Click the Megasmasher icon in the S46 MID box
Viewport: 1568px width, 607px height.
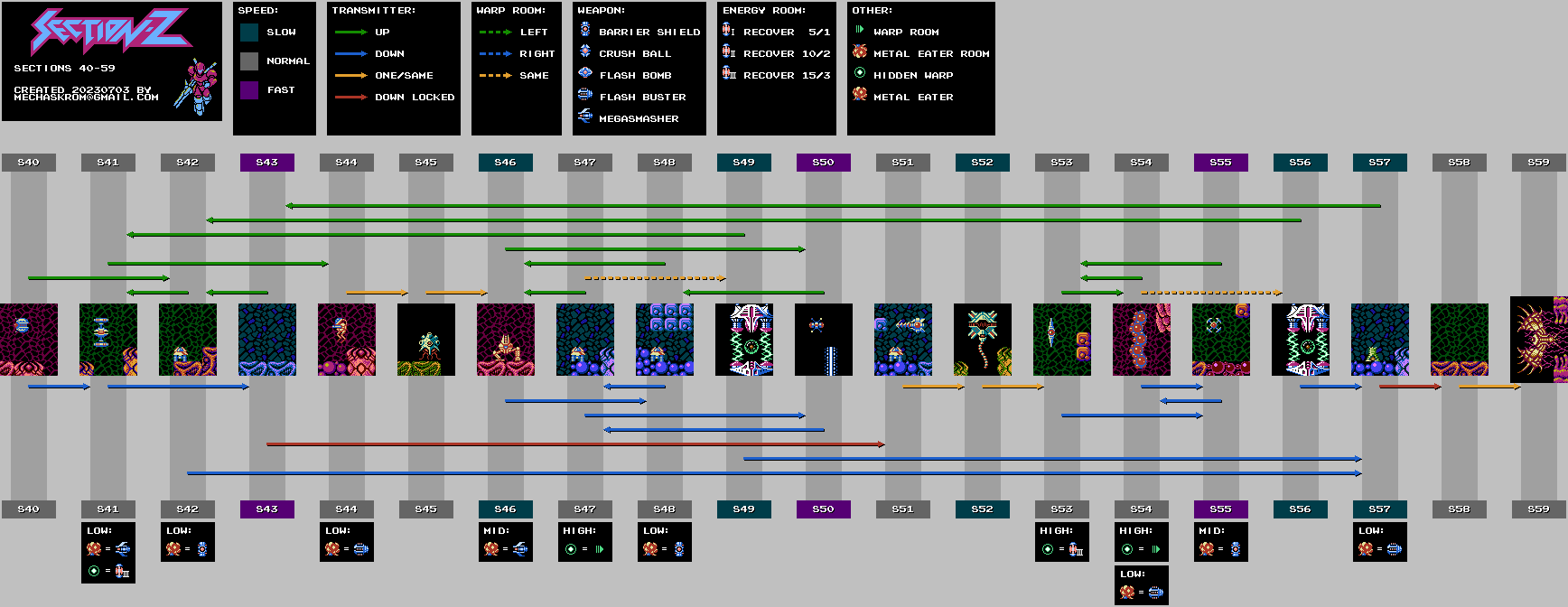pyautogui.click(x=520, y=548)
